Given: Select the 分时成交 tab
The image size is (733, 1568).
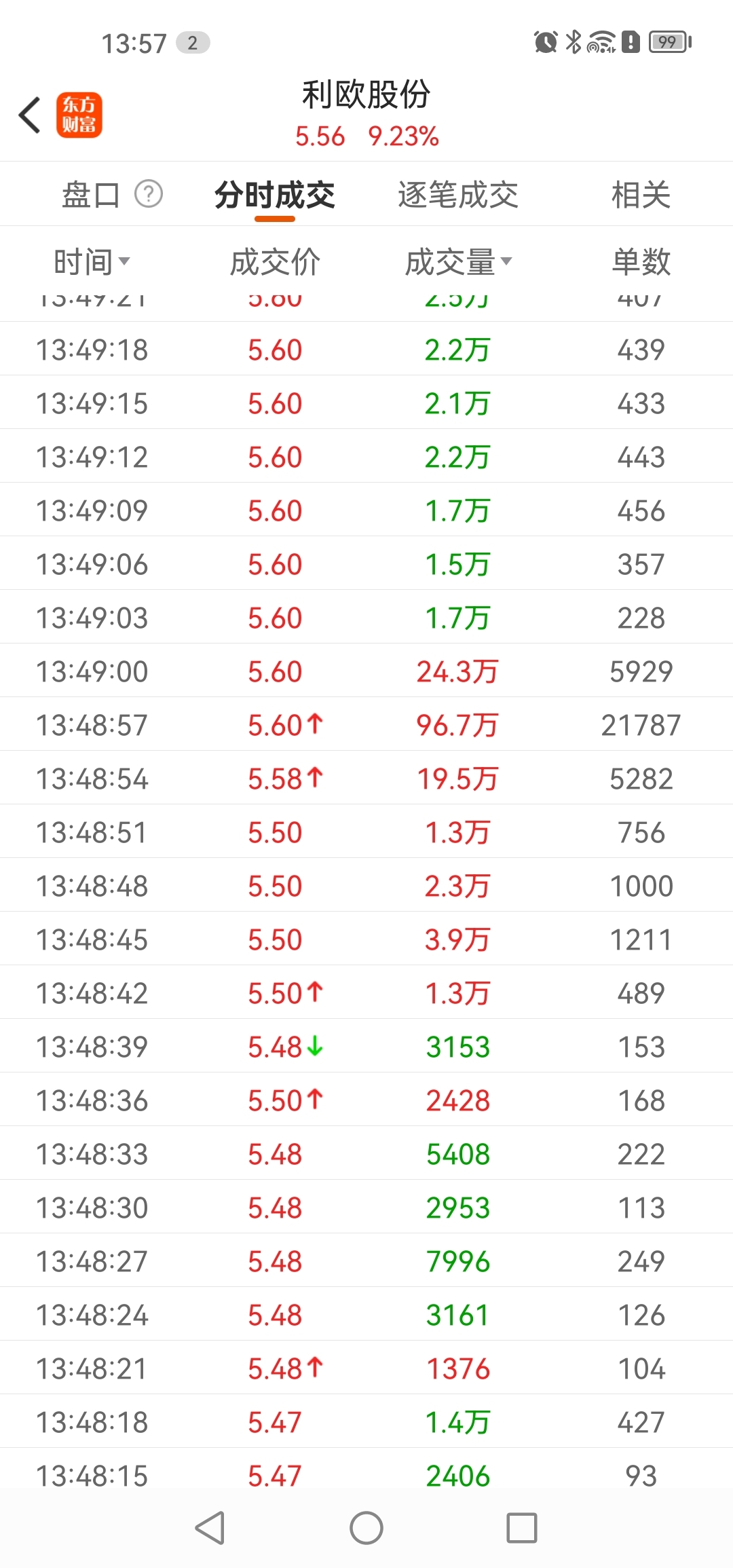Looking at the screenshot, I should (275, 195).
